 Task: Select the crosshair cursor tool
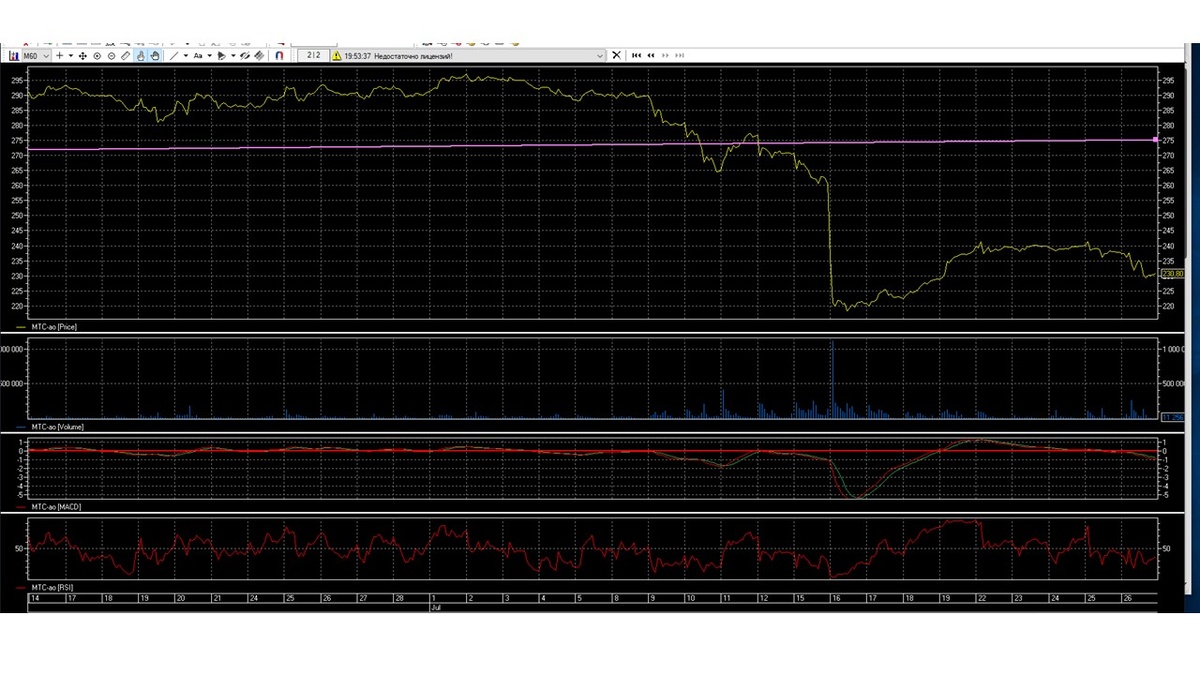coord(59,56)
